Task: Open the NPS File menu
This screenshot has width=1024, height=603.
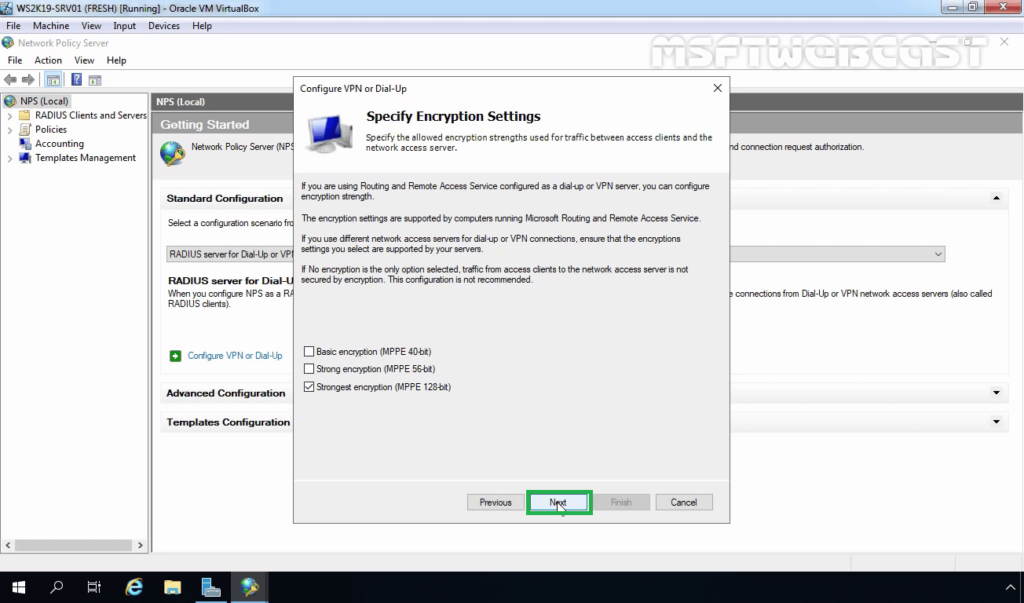Action: point(14,60)
